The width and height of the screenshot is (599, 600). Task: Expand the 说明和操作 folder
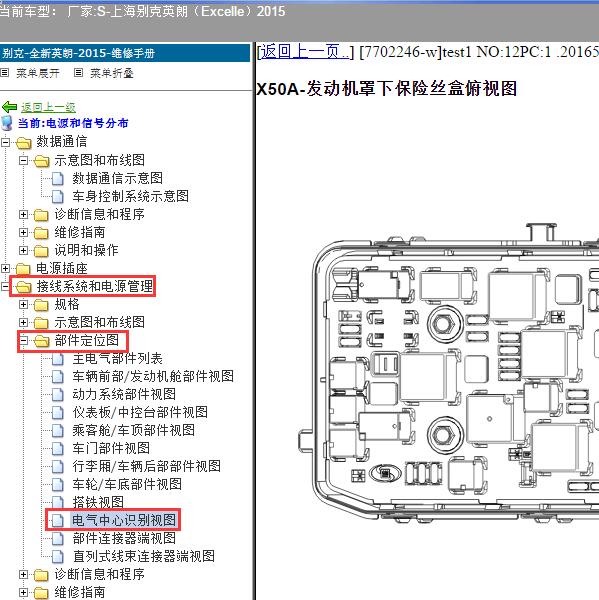tap(23, 250)
